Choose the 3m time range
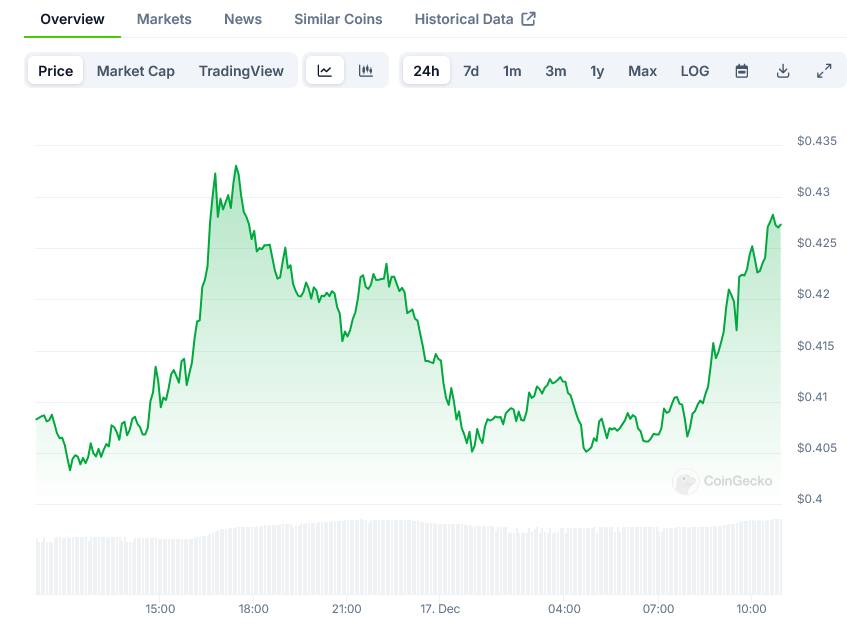This screenshot has height=628, width=847. pyautogui.click(x=555, y=71)
